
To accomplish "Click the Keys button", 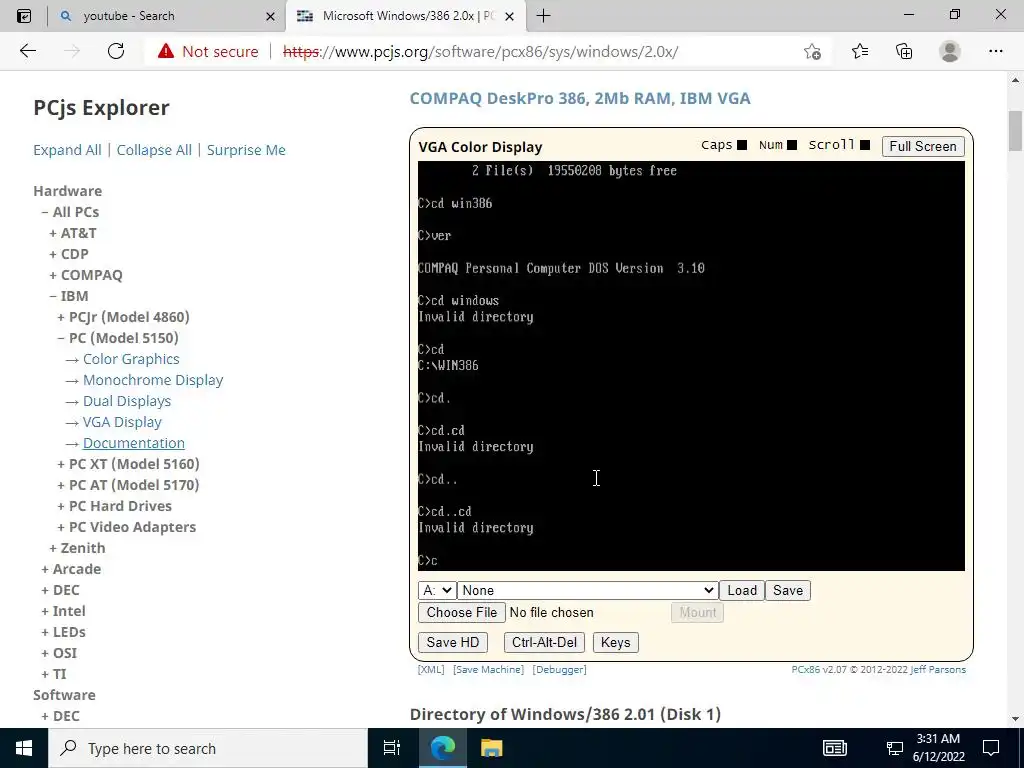I will (615, 643).
